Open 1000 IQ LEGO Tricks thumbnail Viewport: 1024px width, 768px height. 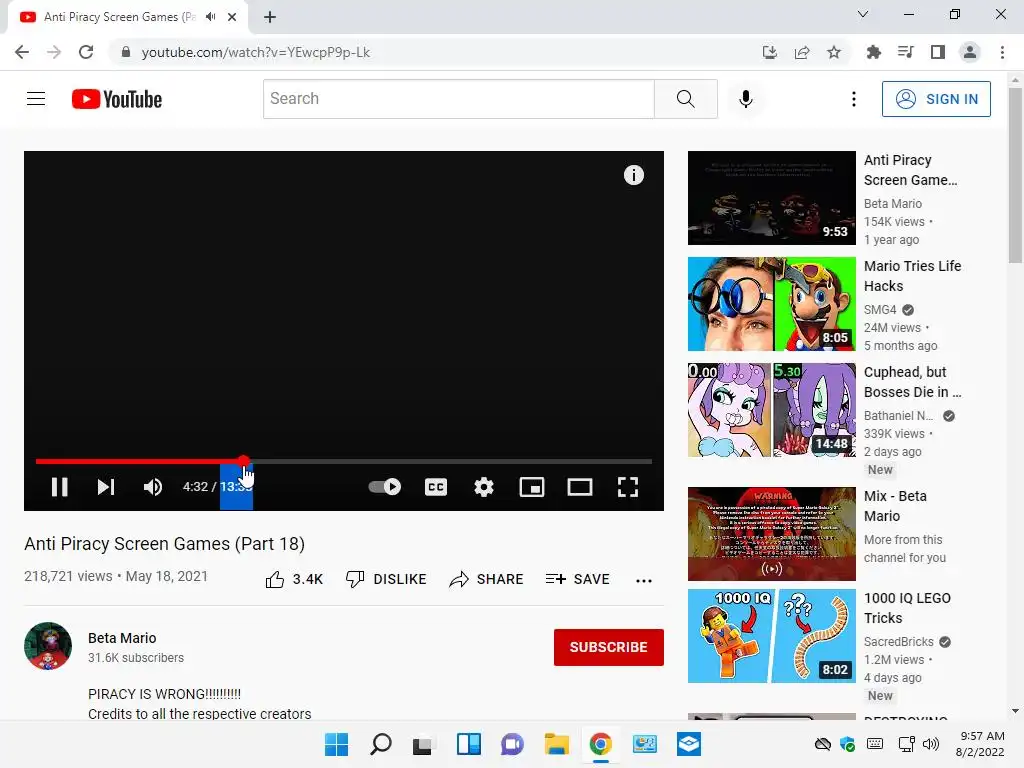click(x=771, y=636)
